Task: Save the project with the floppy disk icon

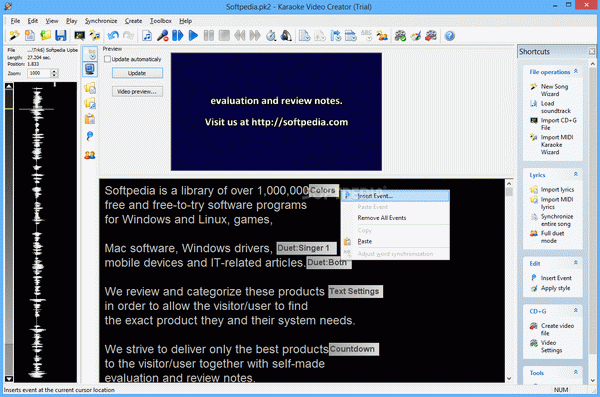Action: [x=60, y=36]
